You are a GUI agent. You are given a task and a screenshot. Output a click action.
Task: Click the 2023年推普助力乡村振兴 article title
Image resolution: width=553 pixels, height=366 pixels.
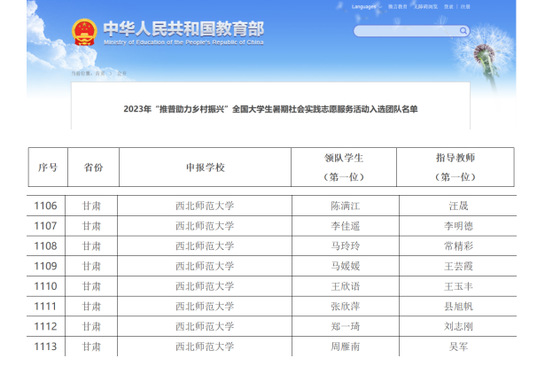pos(271,109)
